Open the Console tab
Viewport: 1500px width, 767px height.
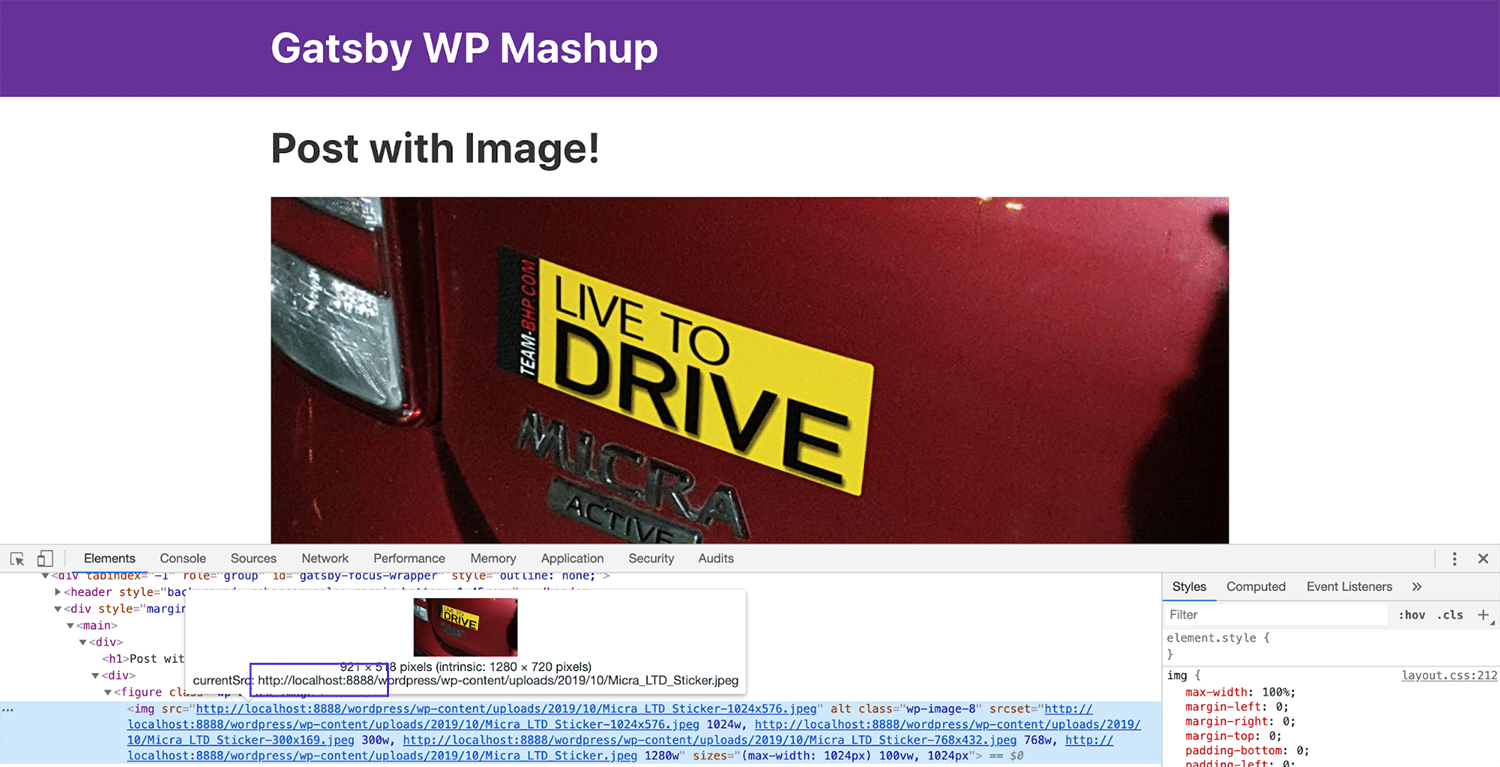(183, 559)
